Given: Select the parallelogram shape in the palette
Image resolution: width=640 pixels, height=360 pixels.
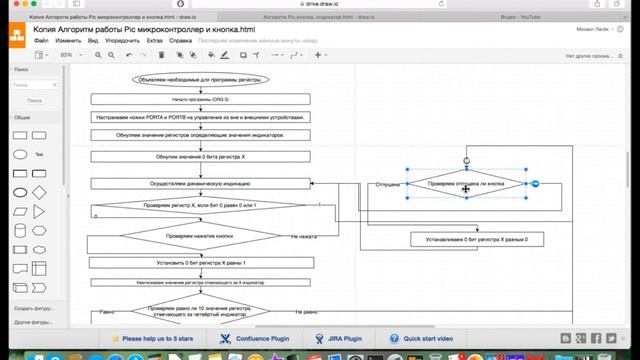Looking at the screenshot, I should click(20, 212).
